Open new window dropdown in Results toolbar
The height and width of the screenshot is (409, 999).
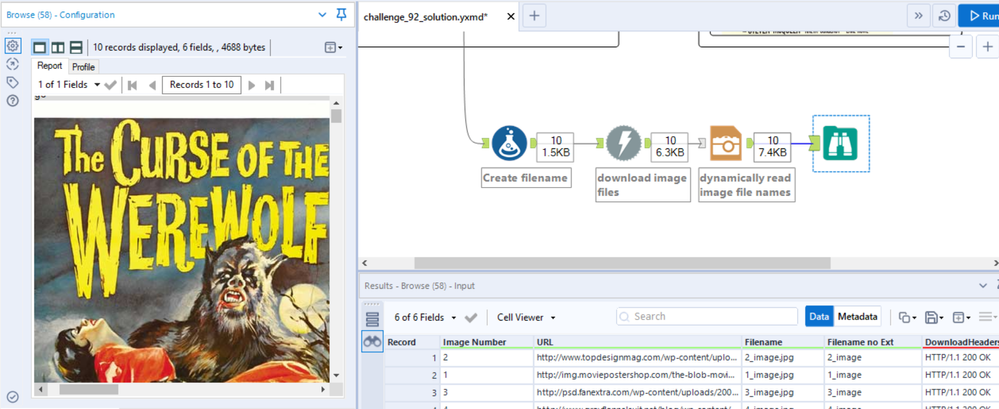[x=960, y=317]
